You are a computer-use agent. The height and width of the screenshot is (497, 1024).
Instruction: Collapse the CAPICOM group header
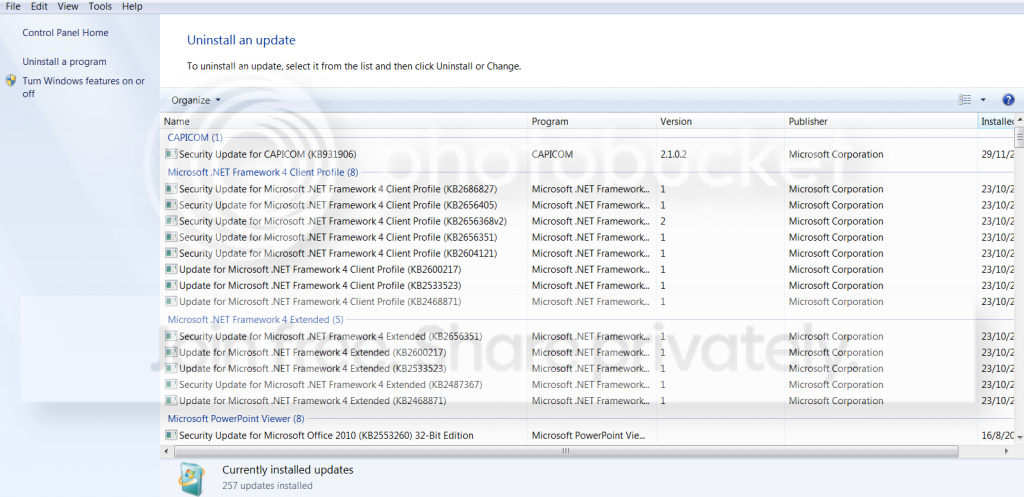[195, 137]
